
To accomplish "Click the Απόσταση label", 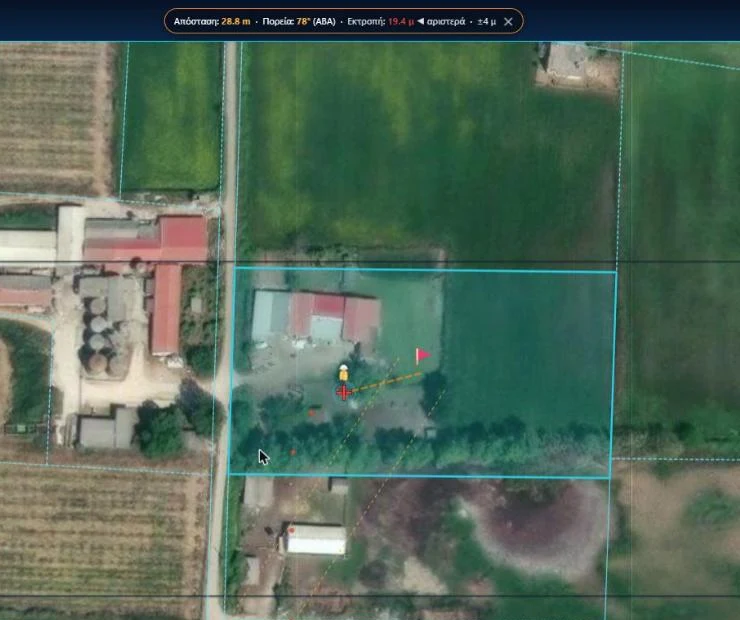I will pyautogui.click(x=196, y=22).
